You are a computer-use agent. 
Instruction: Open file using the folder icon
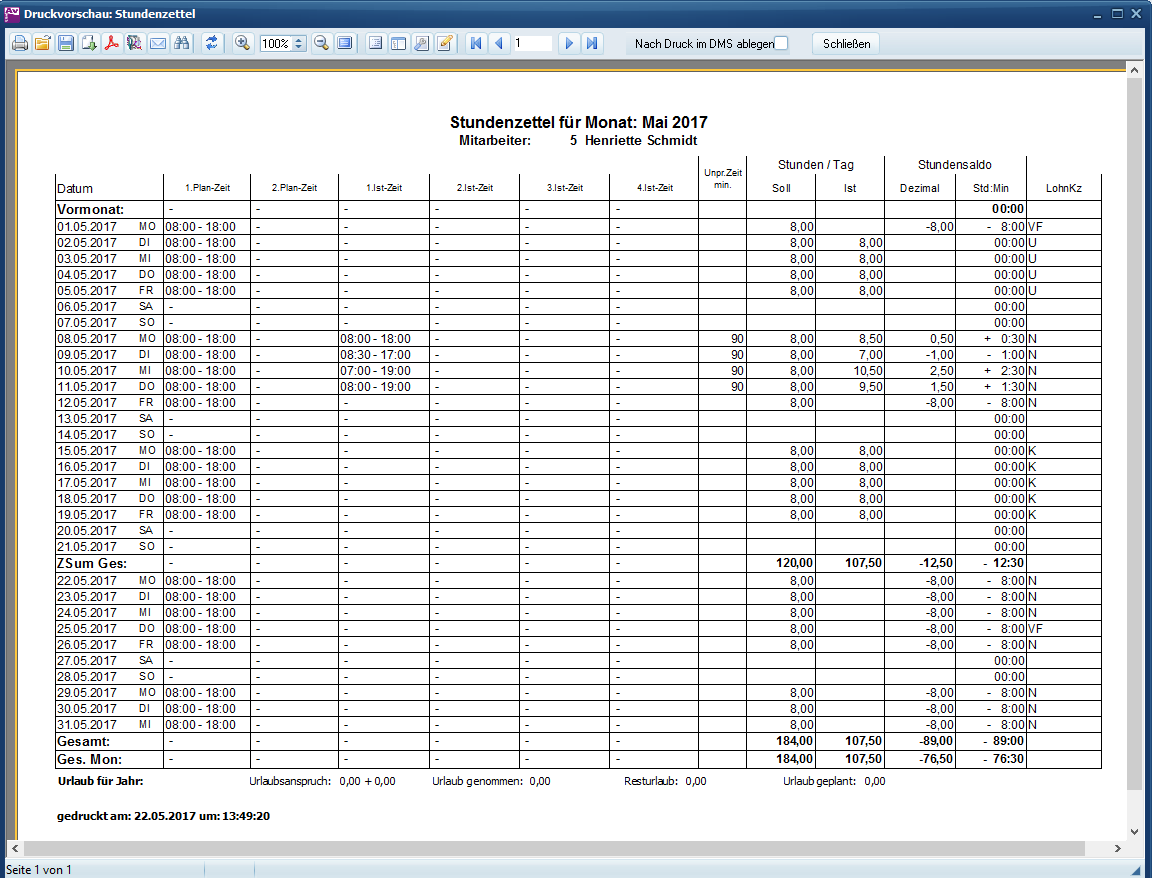pyautogui.click(x=43, y=44)
